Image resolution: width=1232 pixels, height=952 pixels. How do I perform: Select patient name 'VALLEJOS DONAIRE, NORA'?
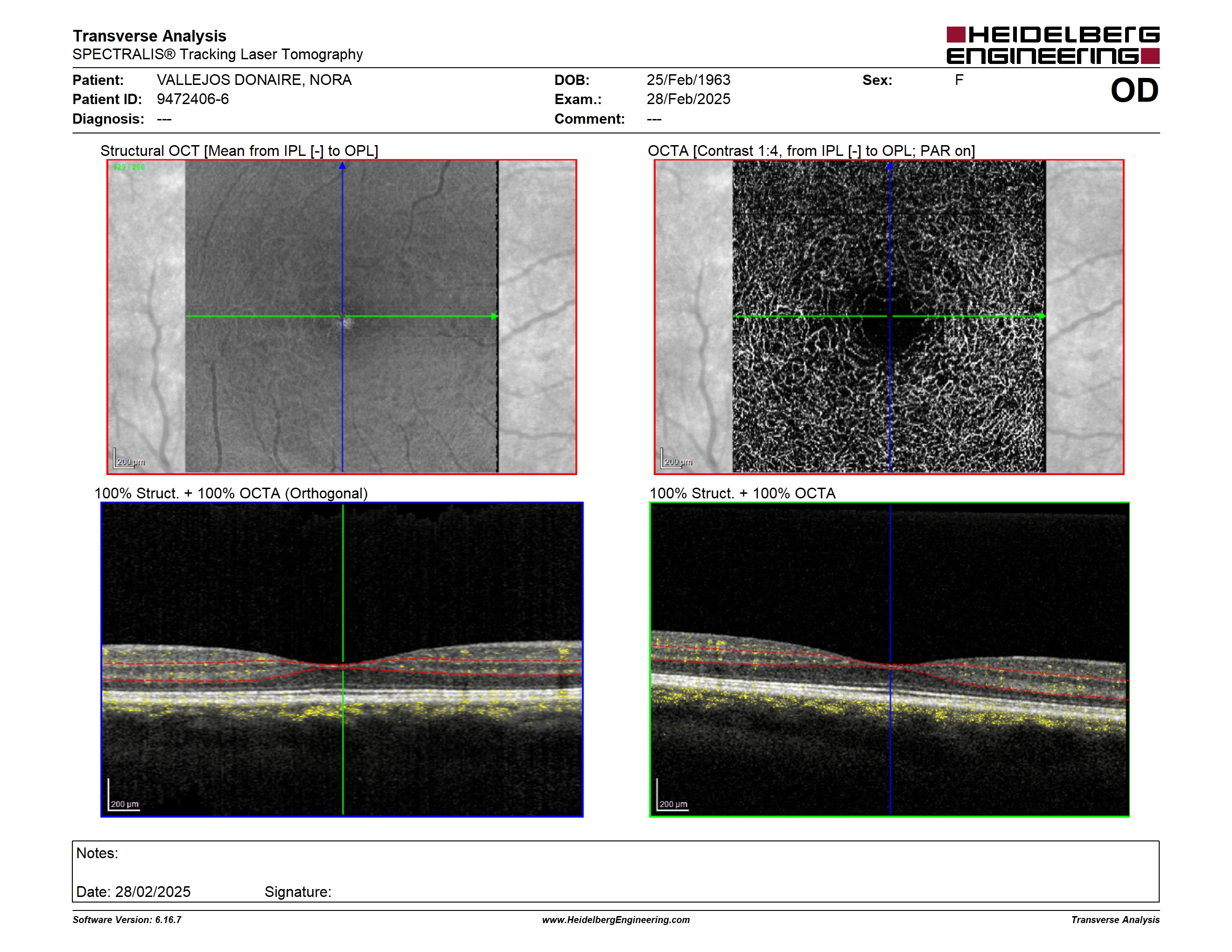coord(254,80)
